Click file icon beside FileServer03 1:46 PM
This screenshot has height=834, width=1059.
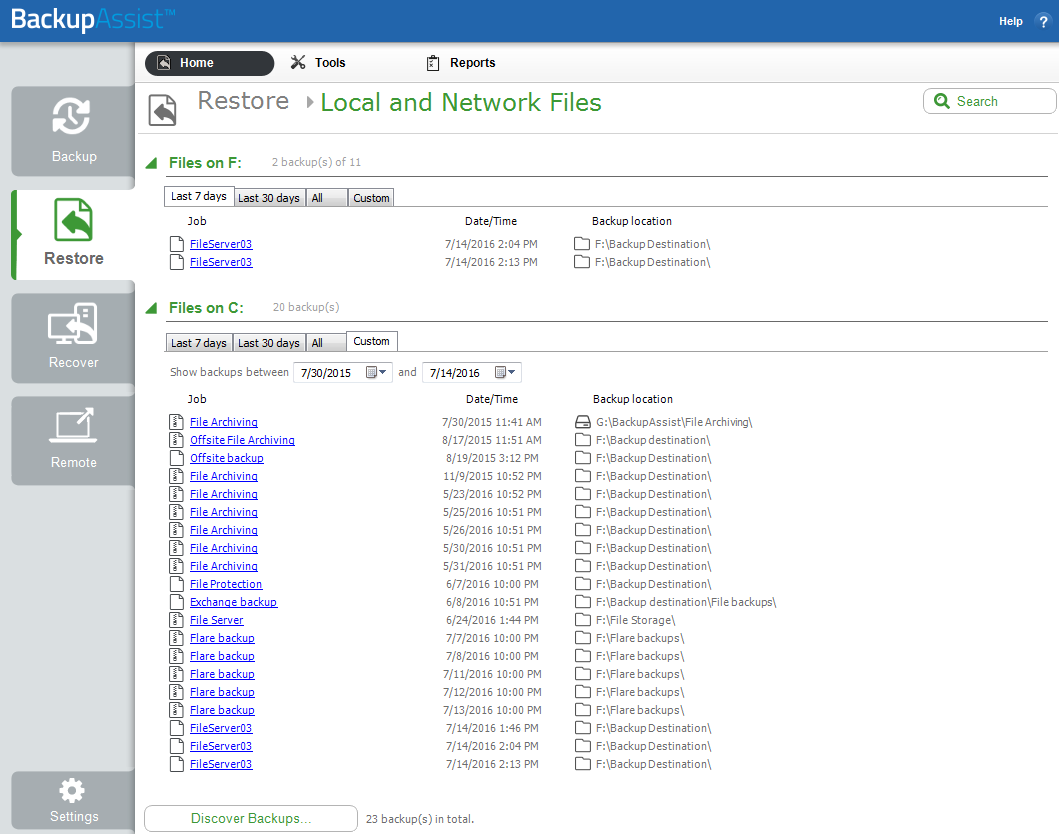tap(176, 728)
